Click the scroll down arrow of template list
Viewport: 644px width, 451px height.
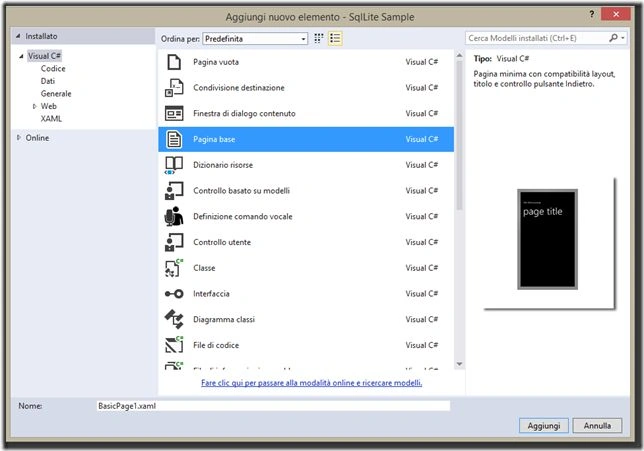(x=459, y=364)
